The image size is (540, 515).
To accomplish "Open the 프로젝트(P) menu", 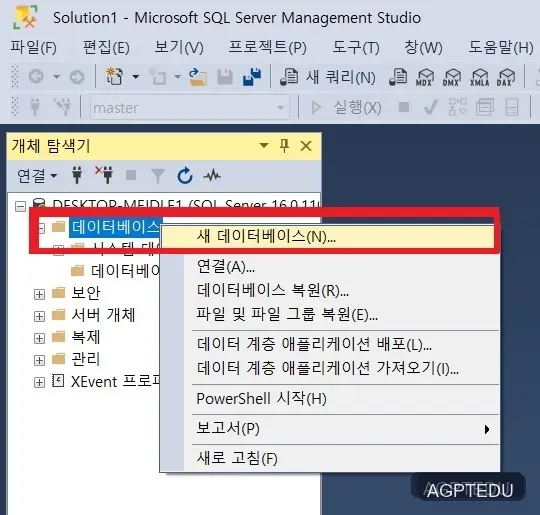I will [268, 47].
